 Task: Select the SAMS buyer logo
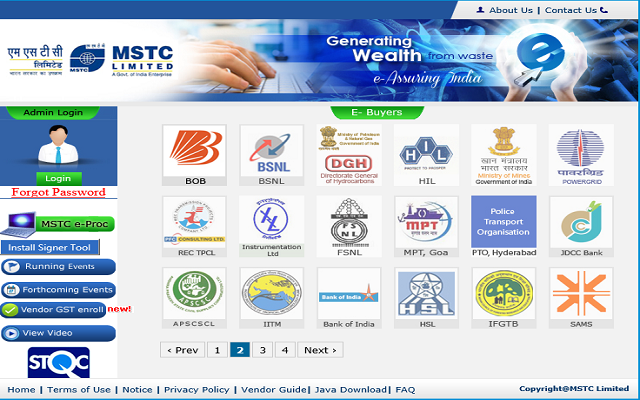[x=581, y=298]
